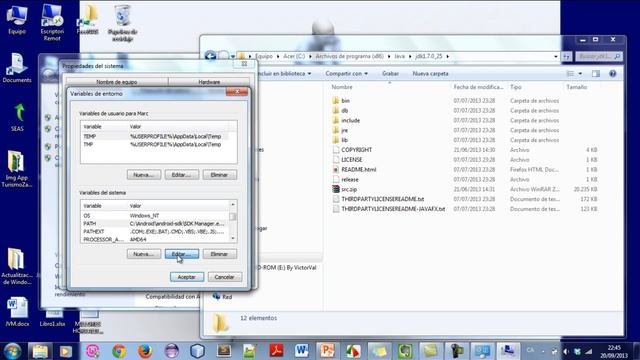The width and height of the screenshot is (640, 360).
Task: Open the SEAS desktop shortcut
Action: tap(17, 117)
